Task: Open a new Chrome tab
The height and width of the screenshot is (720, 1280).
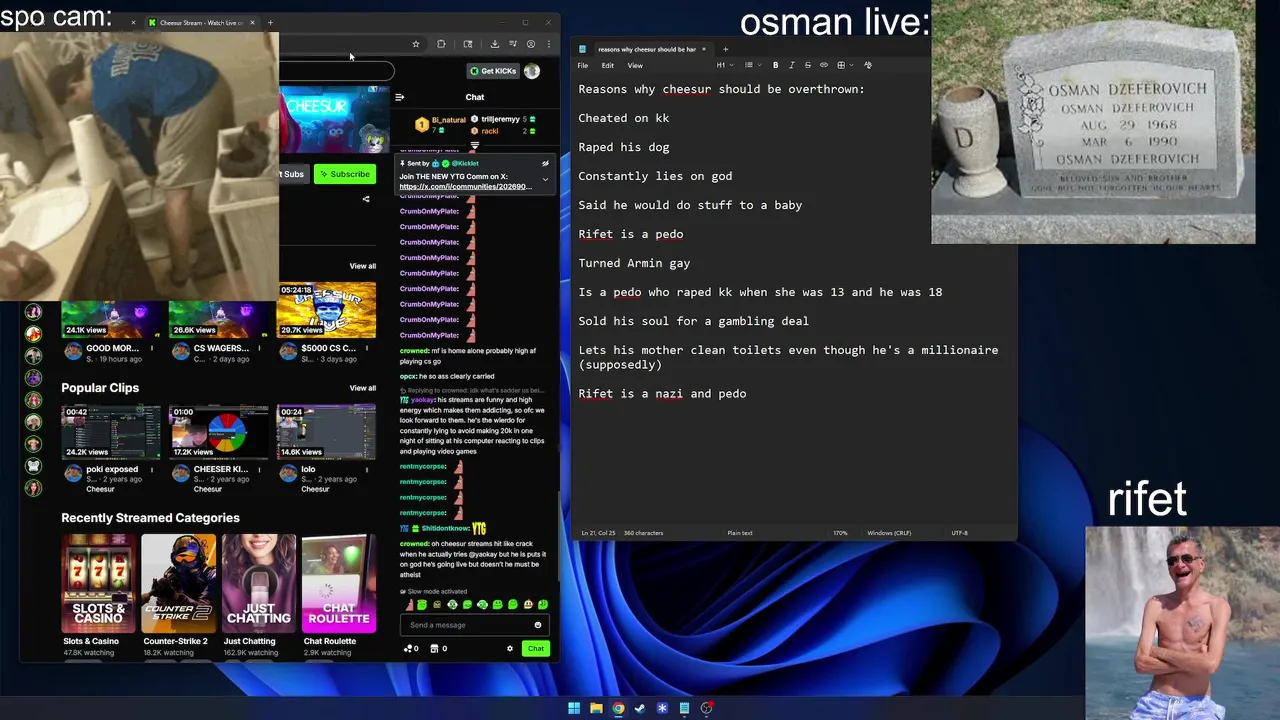Action: [x=270, y=22]
